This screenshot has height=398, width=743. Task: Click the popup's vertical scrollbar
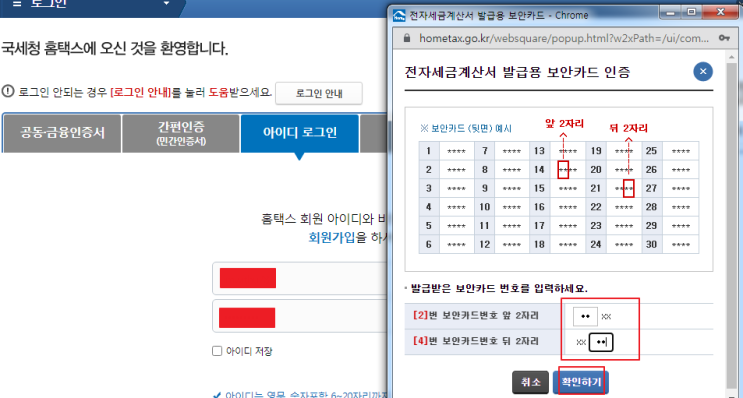tap(731, 223)
